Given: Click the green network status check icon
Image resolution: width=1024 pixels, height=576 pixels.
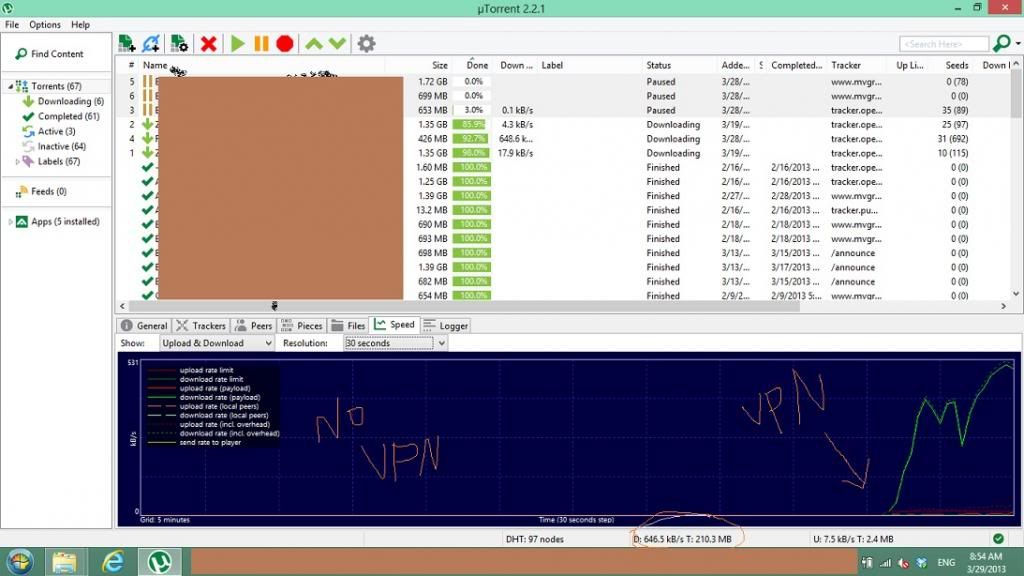Looking at the screenshot, I should [x=998, y=539].
